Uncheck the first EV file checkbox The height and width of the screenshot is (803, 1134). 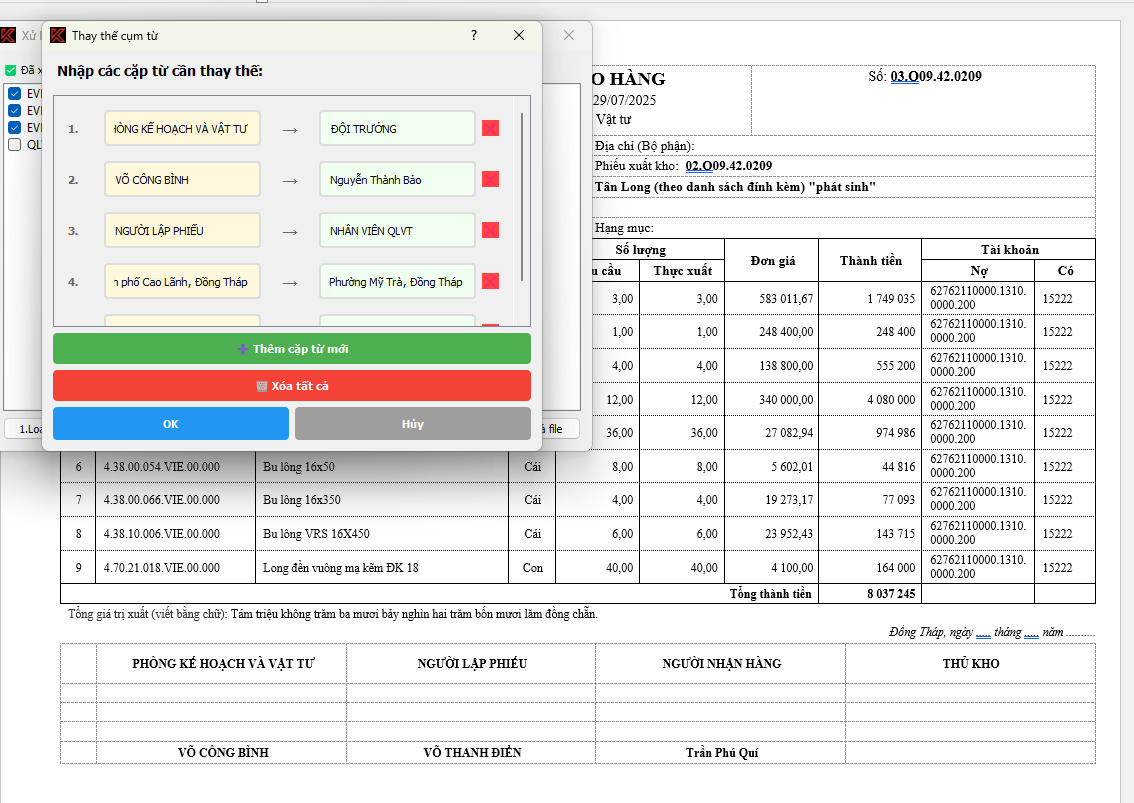(14, 94)
